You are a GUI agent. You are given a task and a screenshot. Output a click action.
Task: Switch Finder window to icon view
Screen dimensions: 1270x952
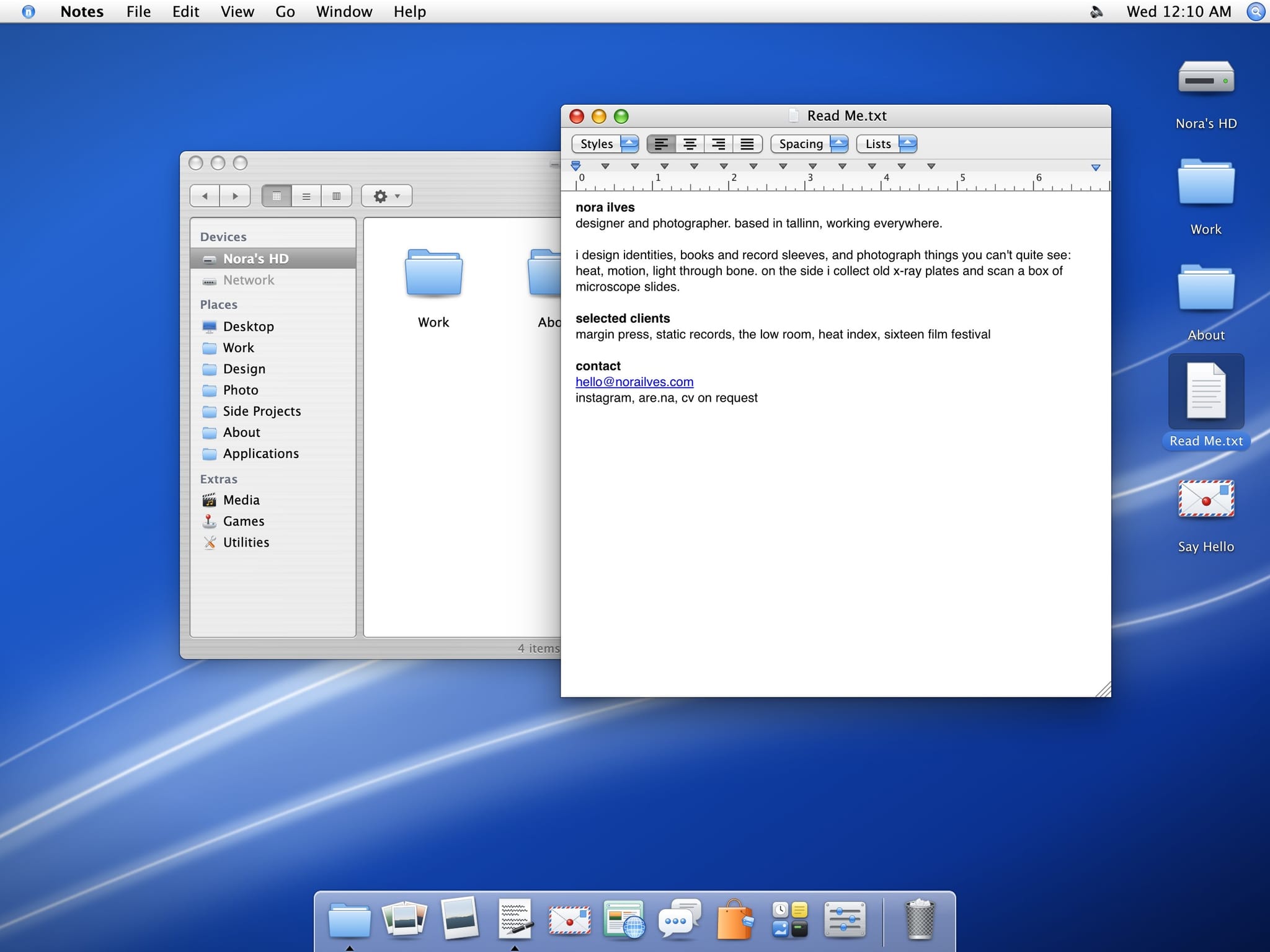point(277,196)
